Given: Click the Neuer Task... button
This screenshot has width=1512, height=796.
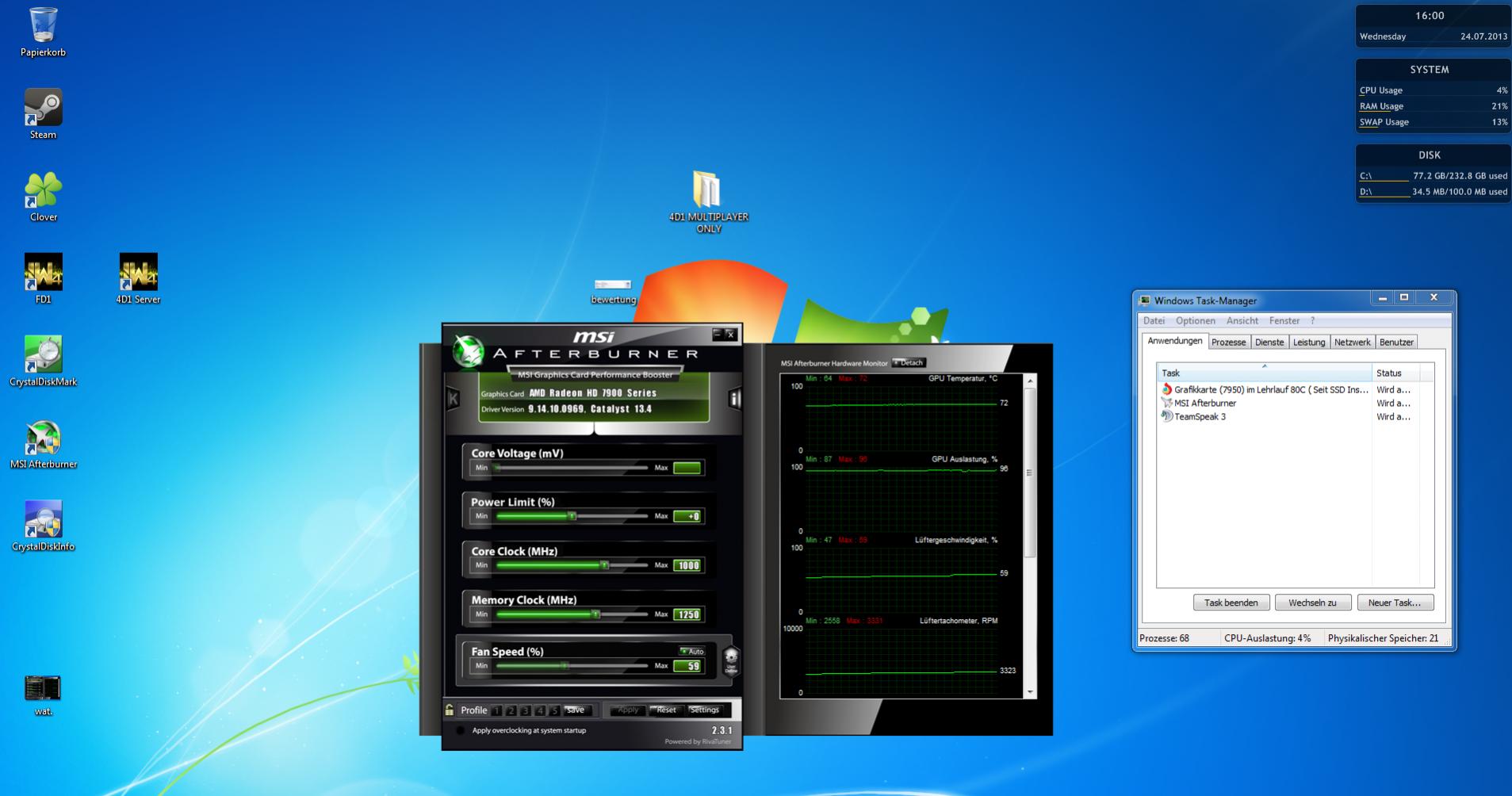Looking at the screenshot, I should (1395, 603).
